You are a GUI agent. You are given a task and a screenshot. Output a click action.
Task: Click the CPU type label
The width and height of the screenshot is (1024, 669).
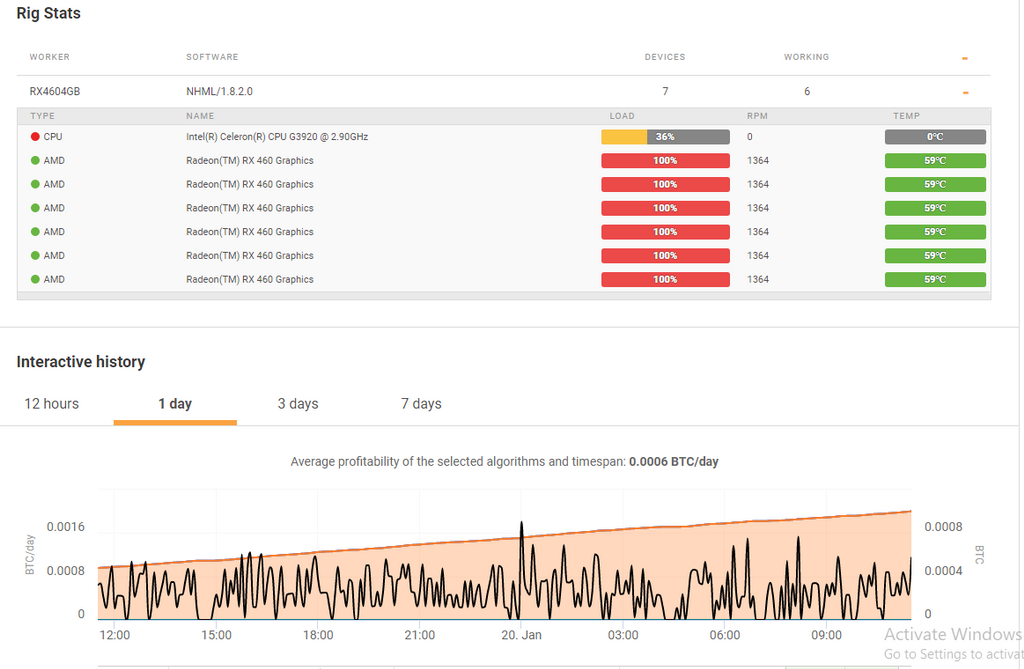coord(53,137)
